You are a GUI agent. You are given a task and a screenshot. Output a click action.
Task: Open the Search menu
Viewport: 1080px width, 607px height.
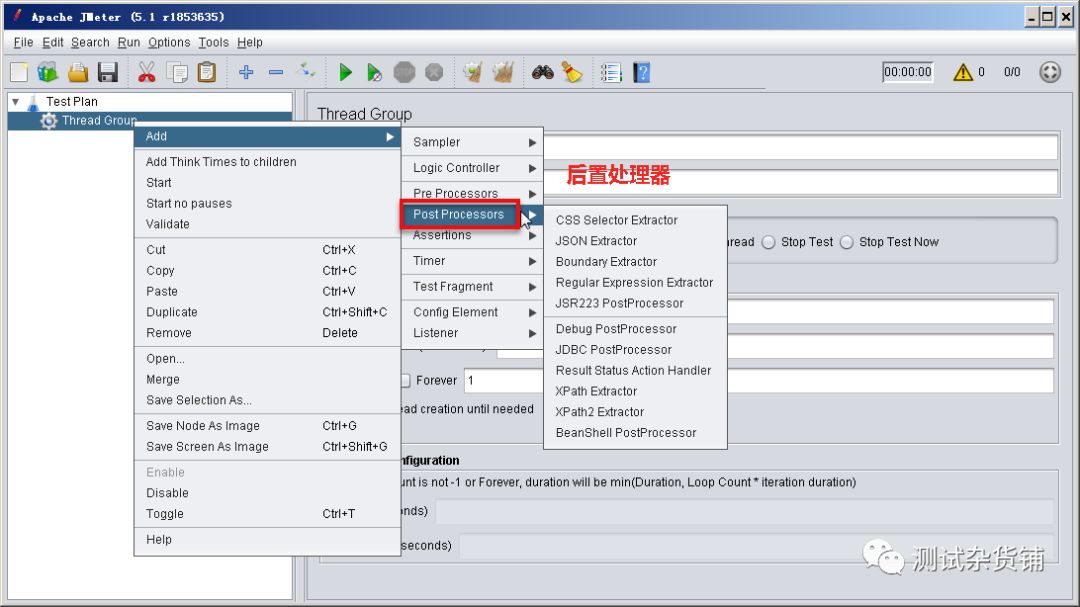click(x=90, y=42)
